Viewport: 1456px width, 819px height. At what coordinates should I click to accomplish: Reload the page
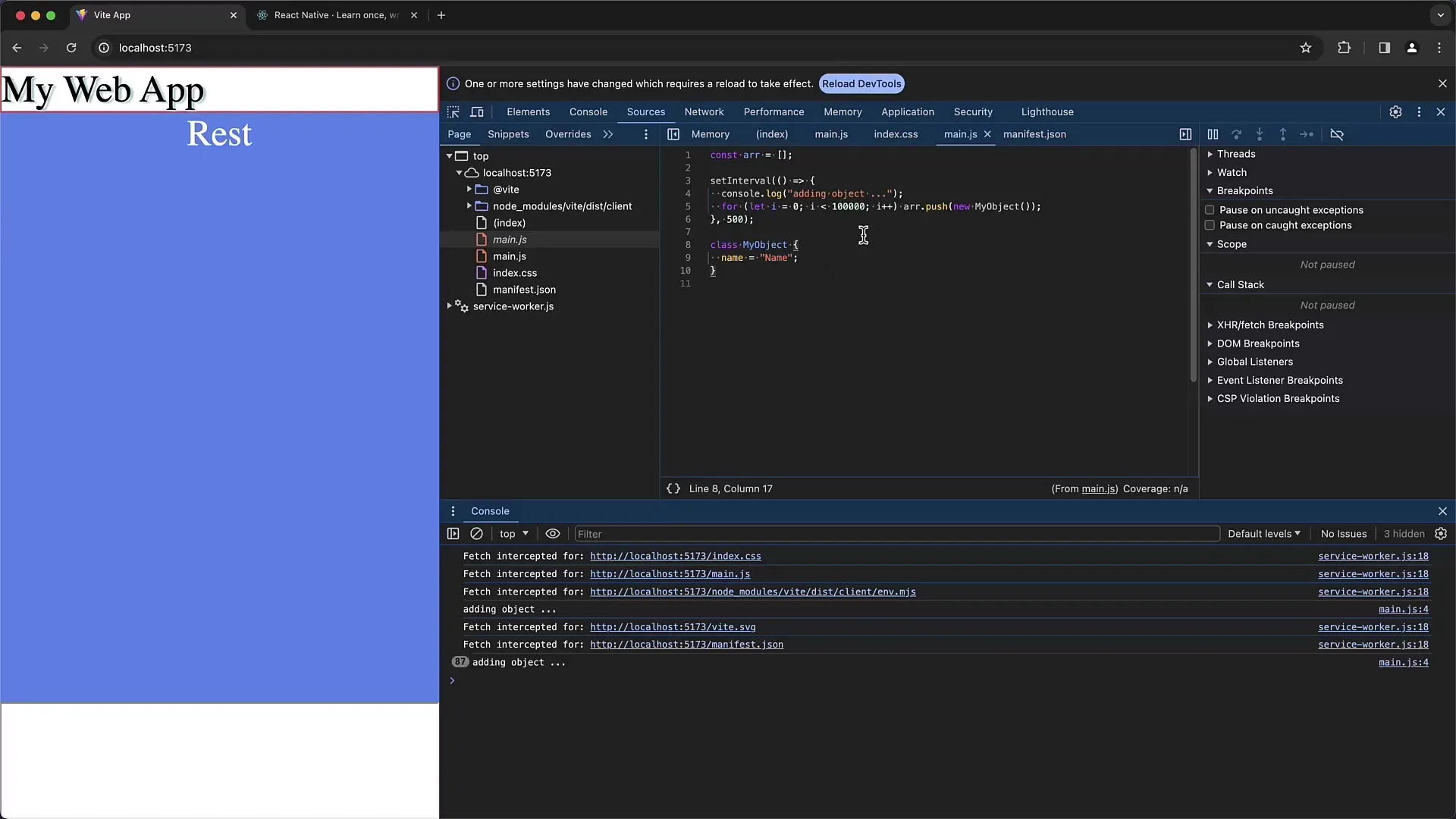pos(71,48)
